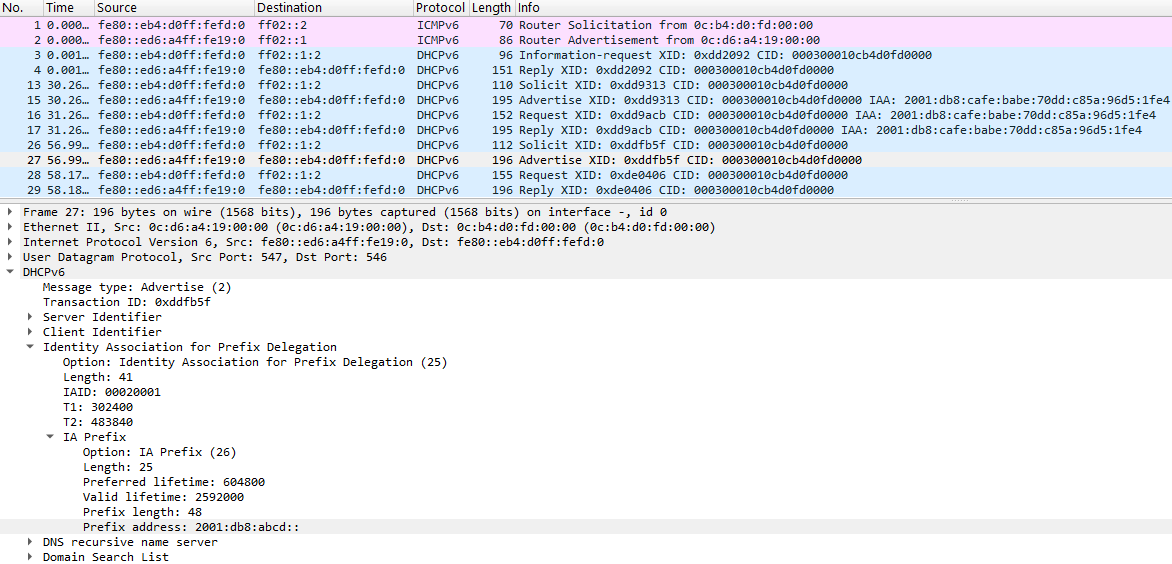Select packet 3 Information-request row

tap(586, 55)
